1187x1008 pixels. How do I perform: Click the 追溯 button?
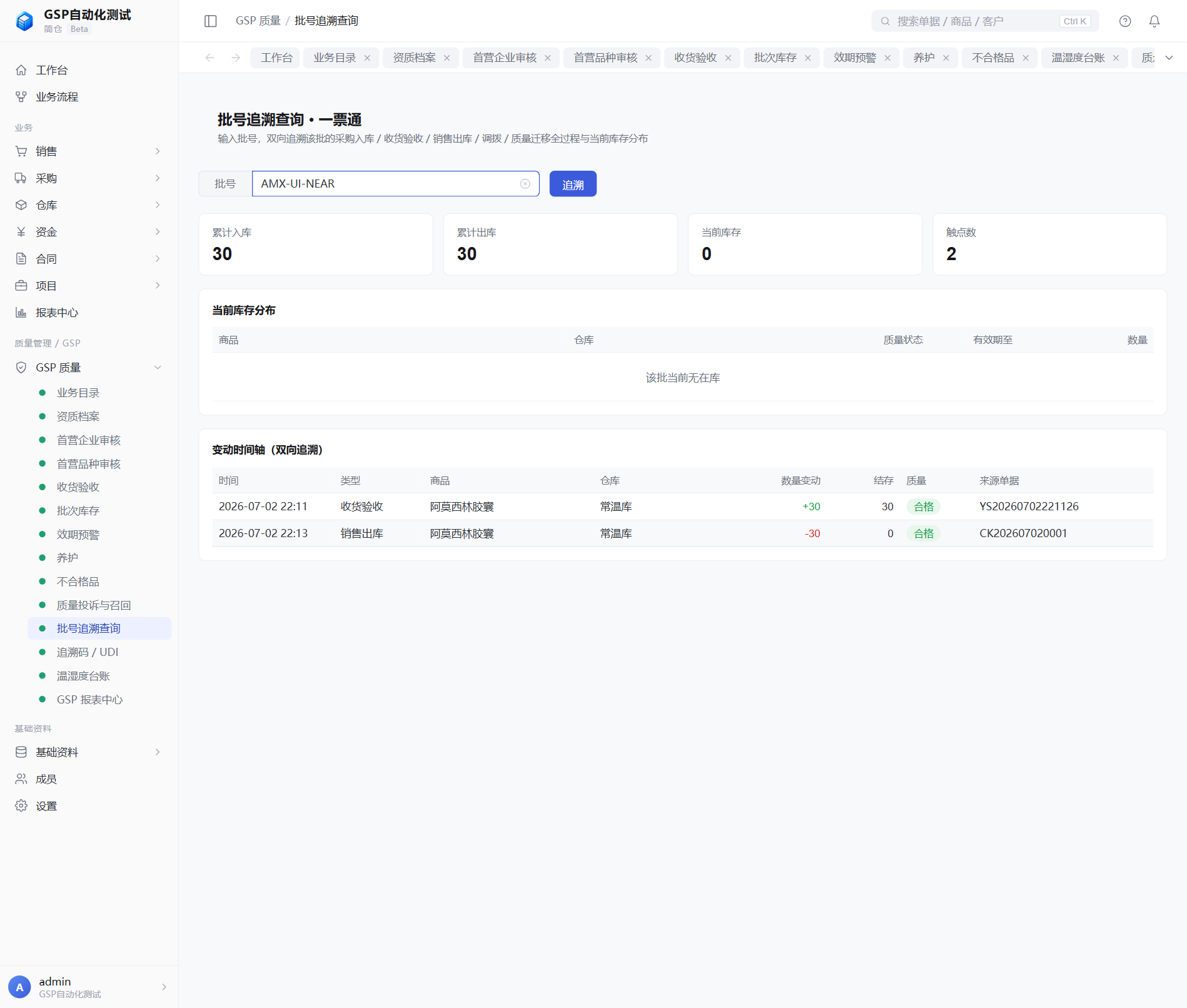(573, 184)
